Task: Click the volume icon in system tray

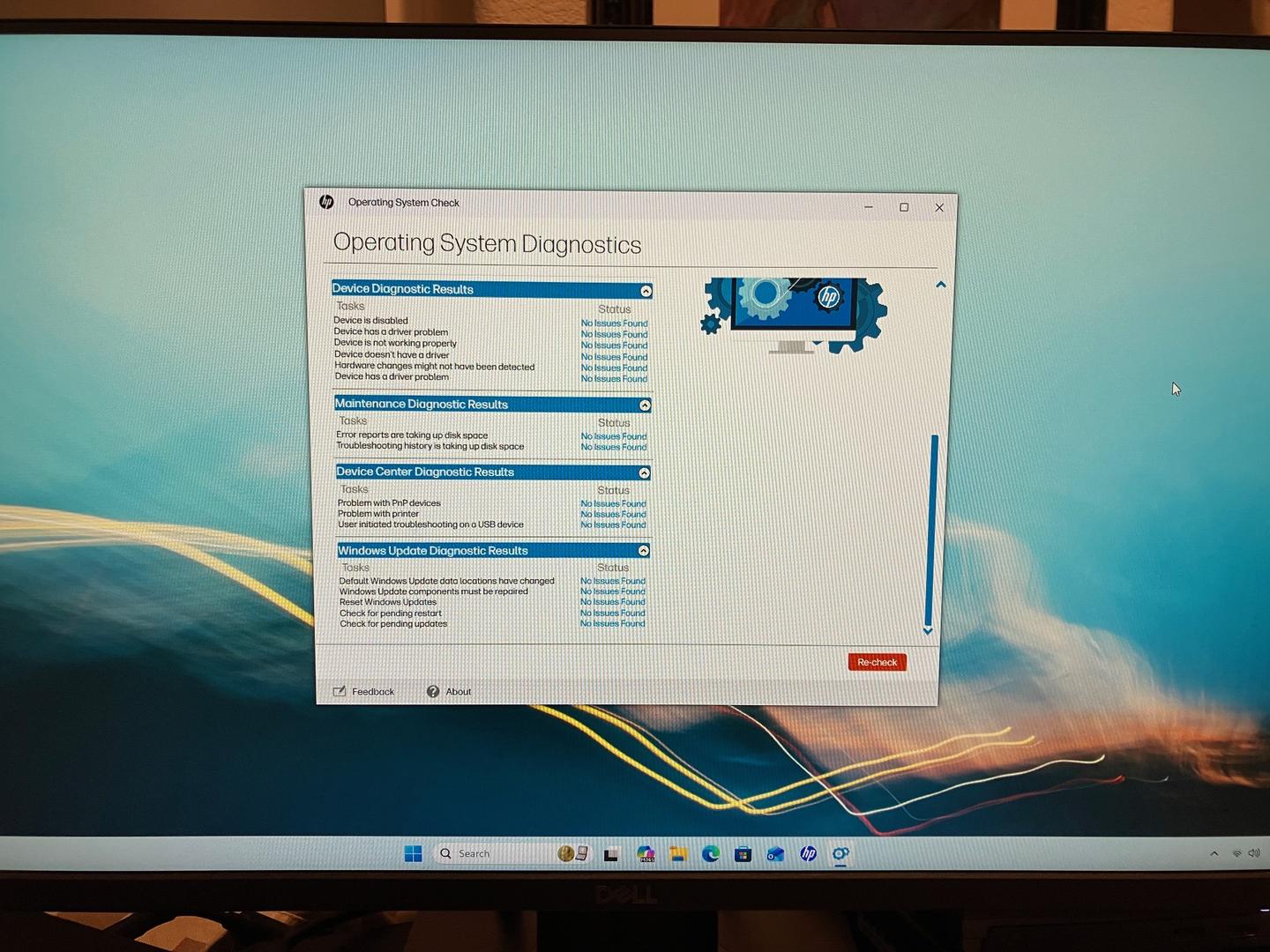Action: click(x=1253, y=853)
